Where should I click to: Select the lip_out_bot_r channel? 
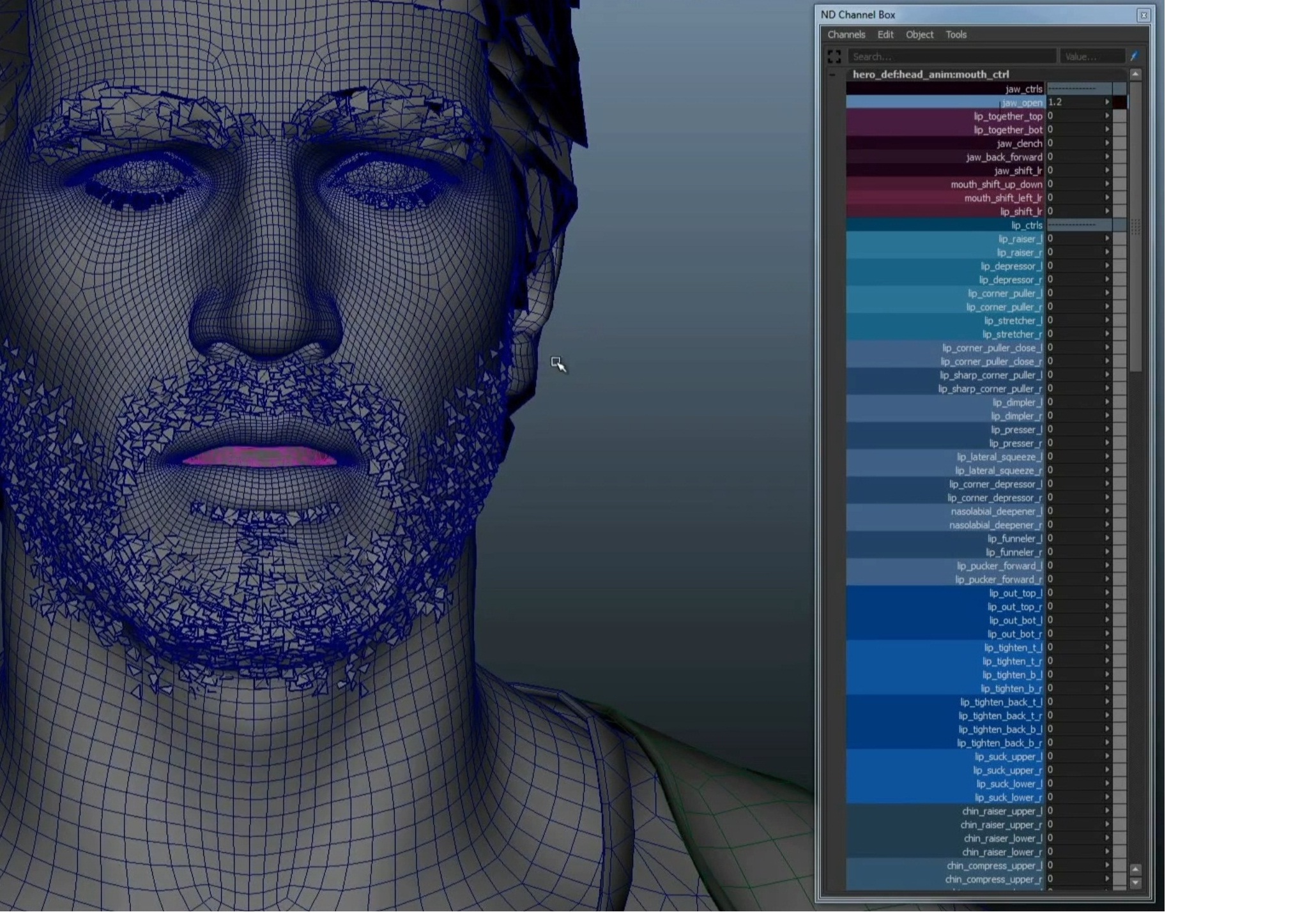(x=945, y=634)
